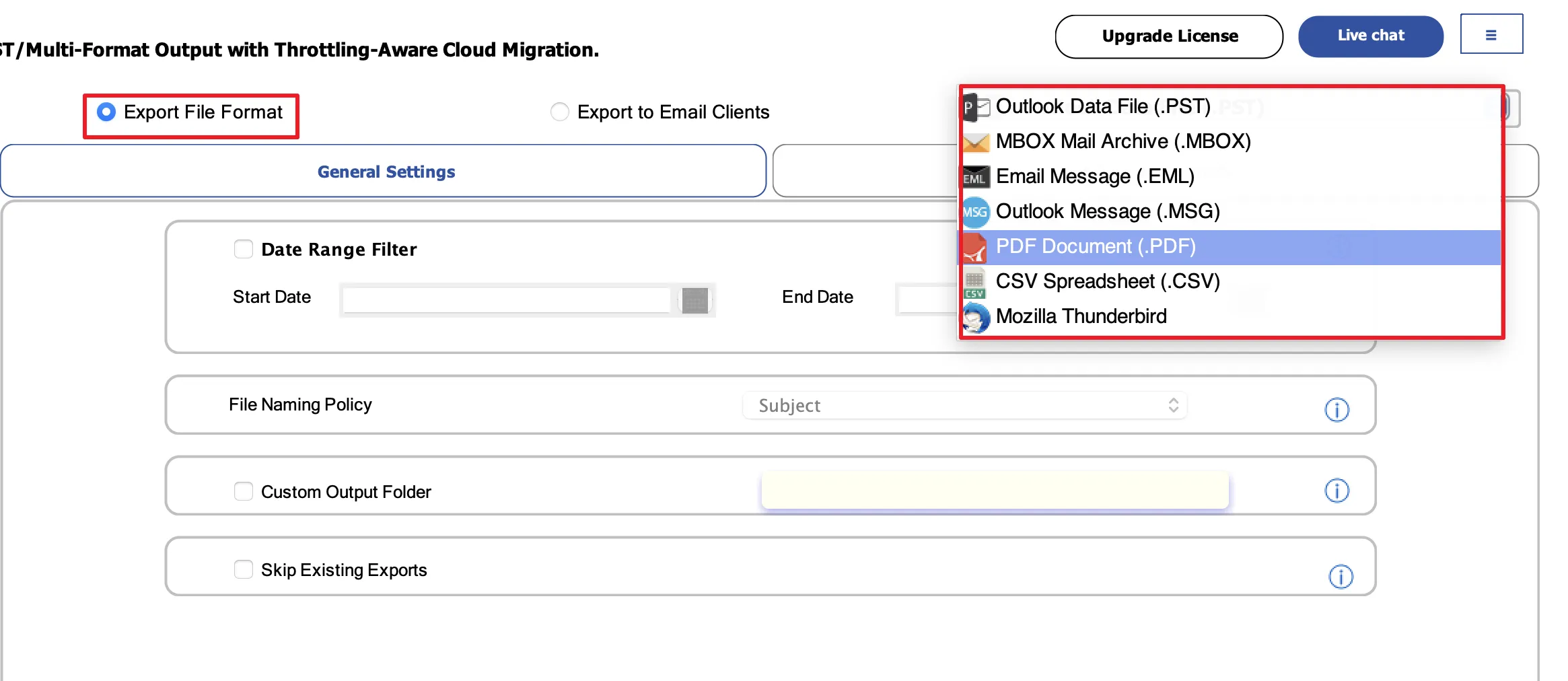The height and width of the screenshot is (681, 1568).
Task: Choose Outlook Data File (.PST) format
Action: click(1232, 107)
